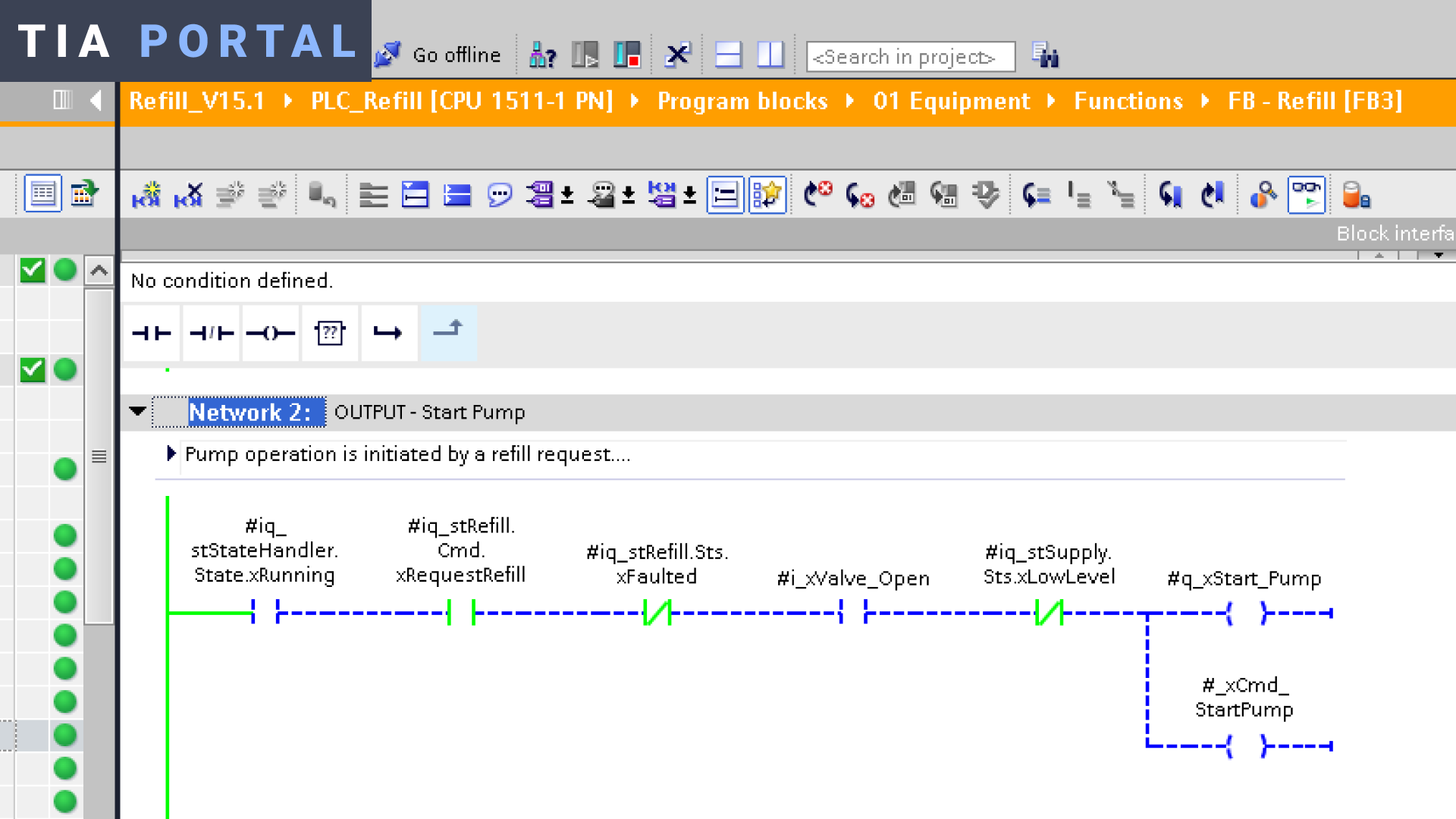Image resolution: width=1456 pixels, height=819 pixels.
Task: Select the #q_xStart_Pump output coil
Action: coord(1246,612)
